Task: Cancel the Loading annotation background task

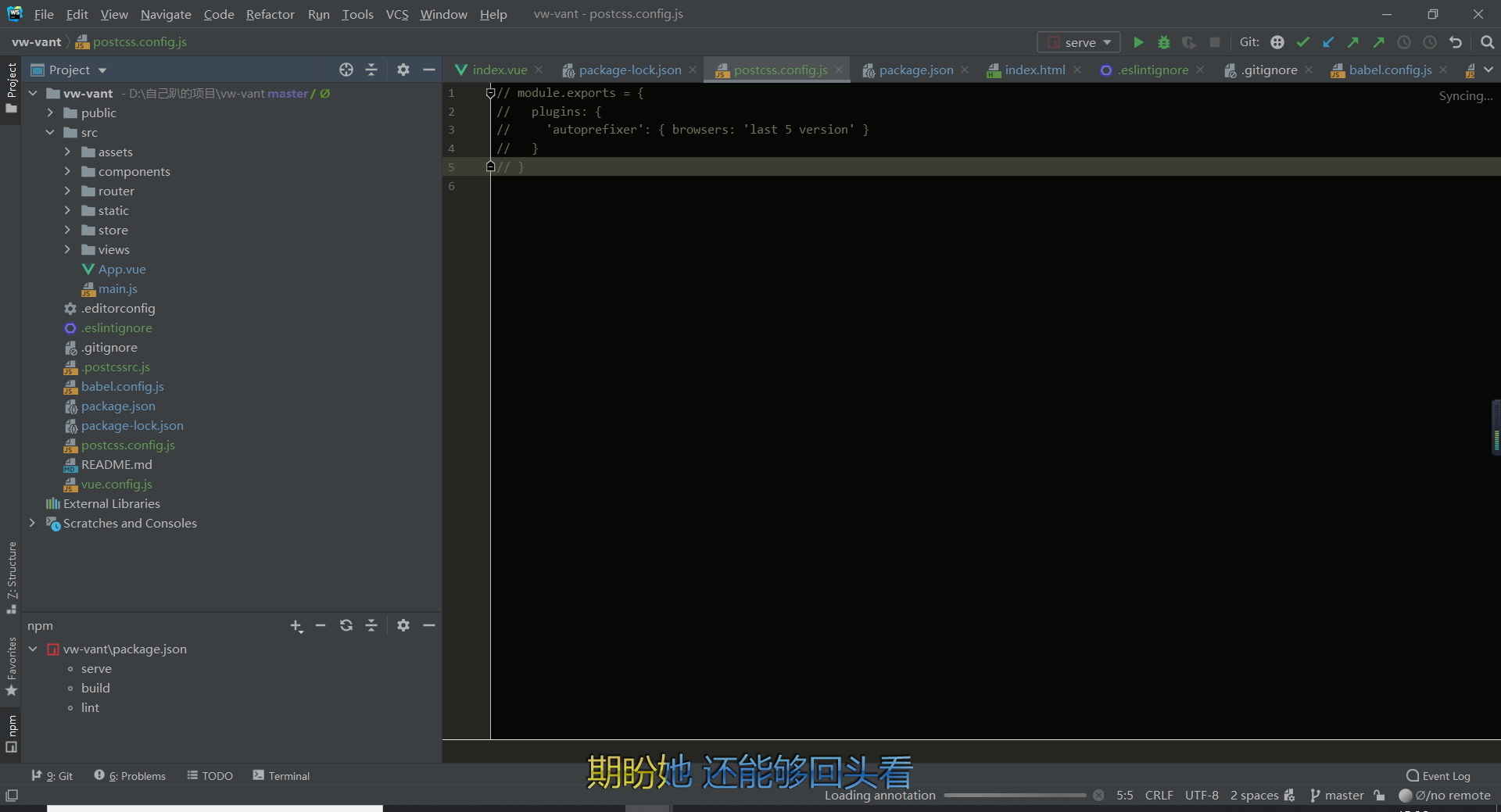Action: click(1098, 796)
